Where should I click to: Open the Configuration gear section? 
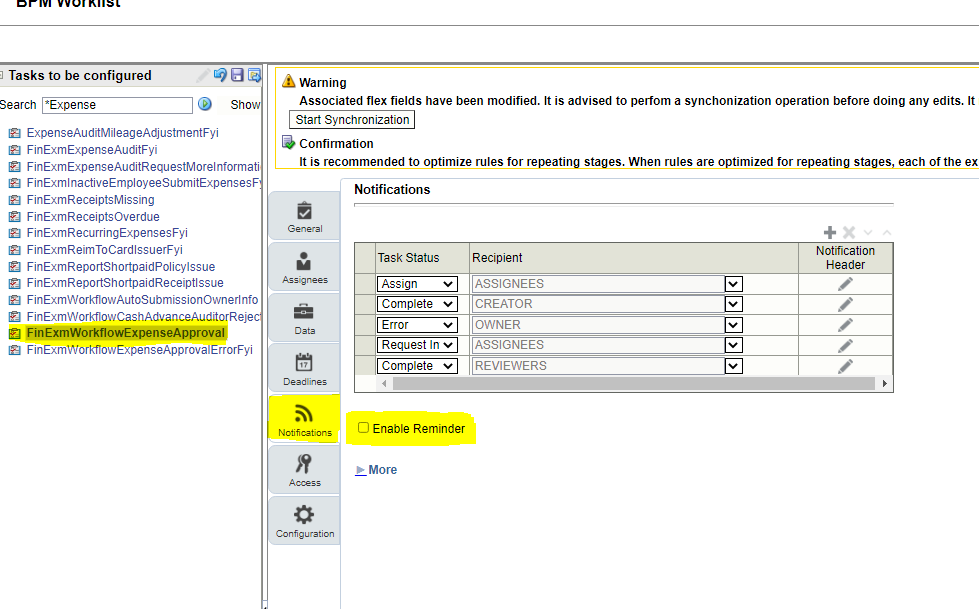coord(304,519)
